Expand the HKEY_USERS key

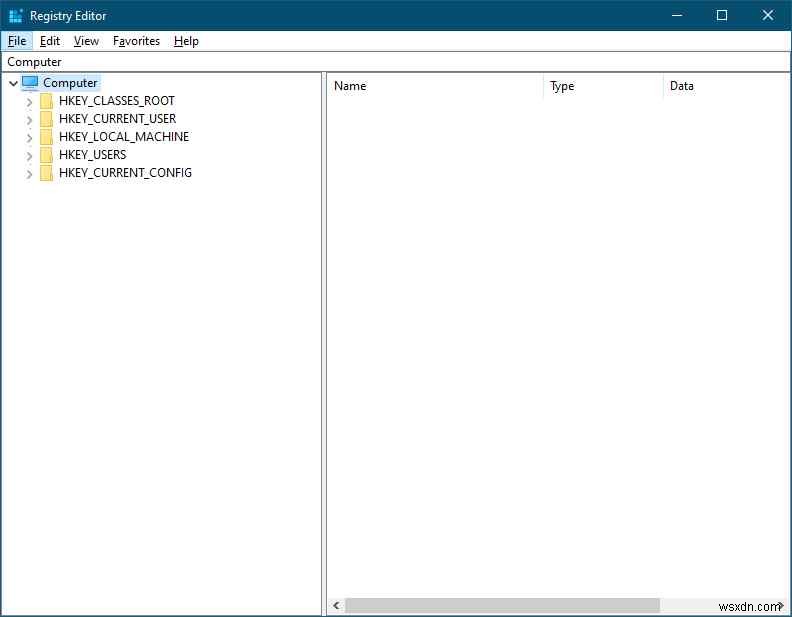point(29,156)
